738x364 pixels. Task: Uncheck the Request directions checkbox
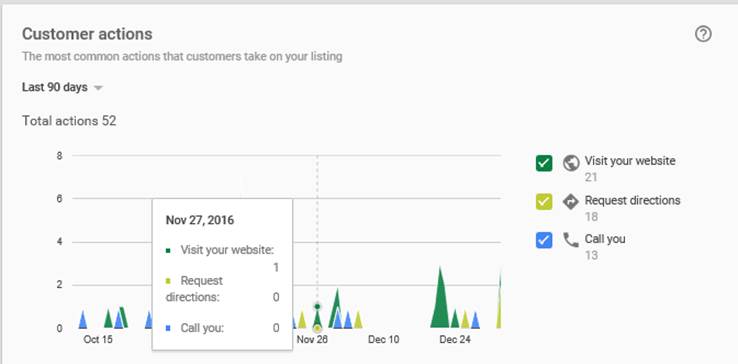click(544, 202)
